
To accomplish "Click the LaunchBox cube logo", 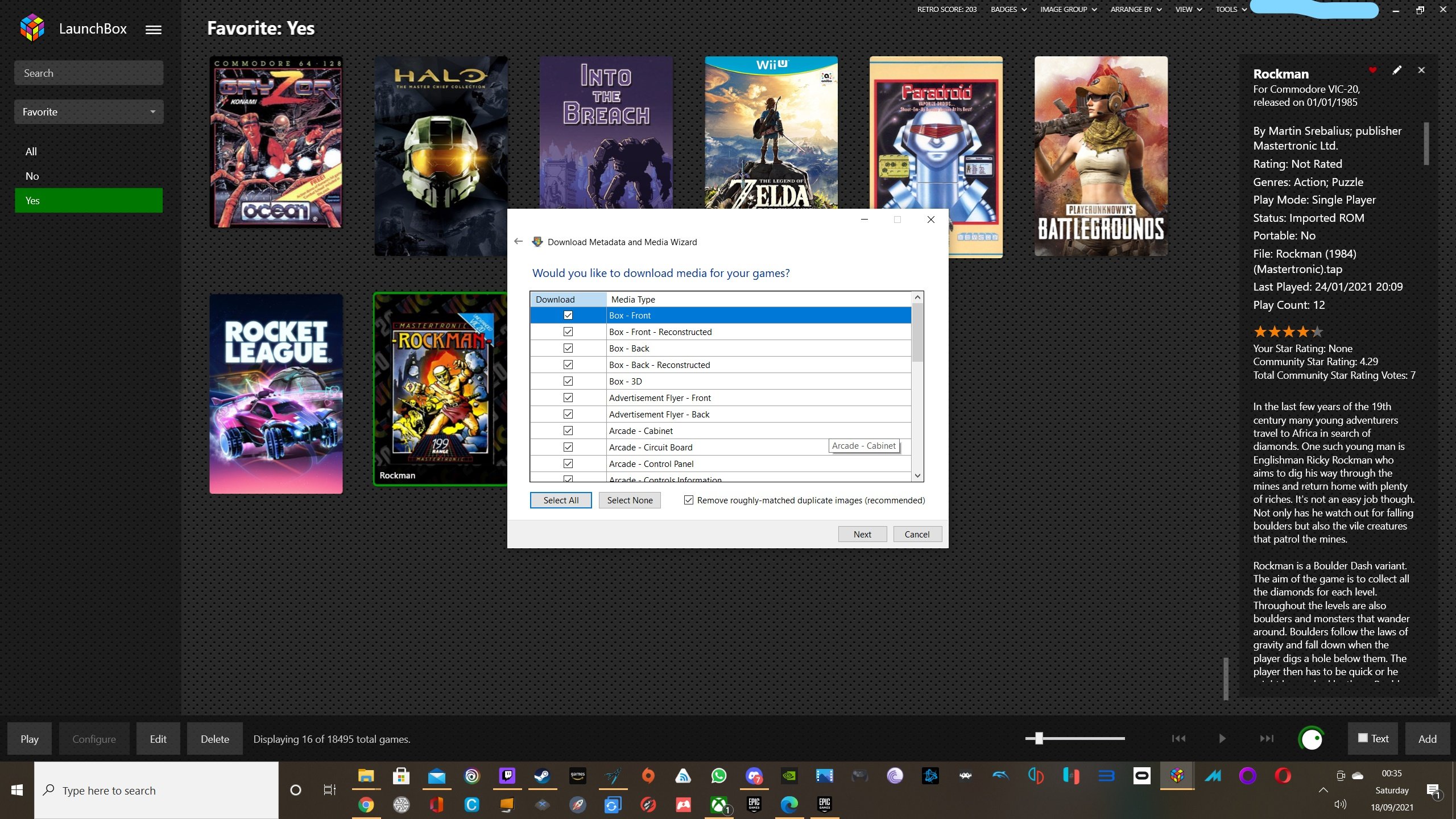I will point(32,28).
